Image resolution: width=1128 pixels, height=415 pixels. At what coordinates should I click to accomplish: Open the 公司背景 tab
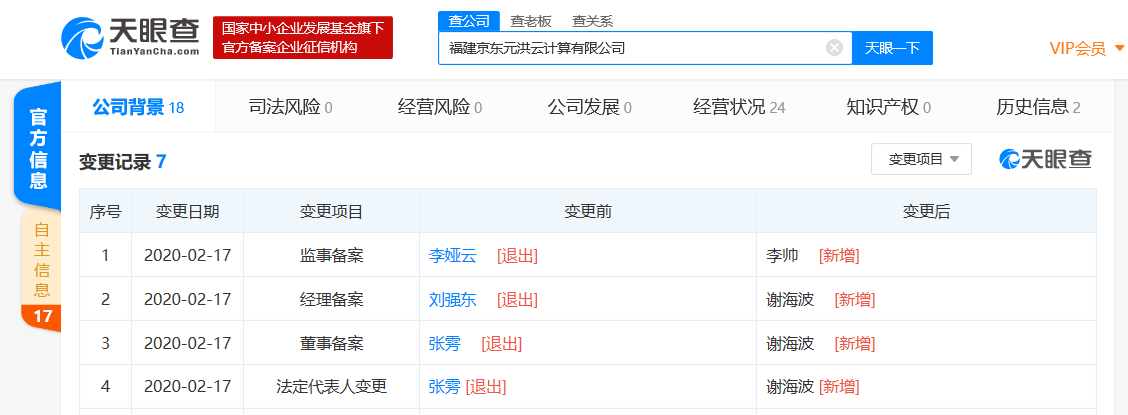(138, 107)
